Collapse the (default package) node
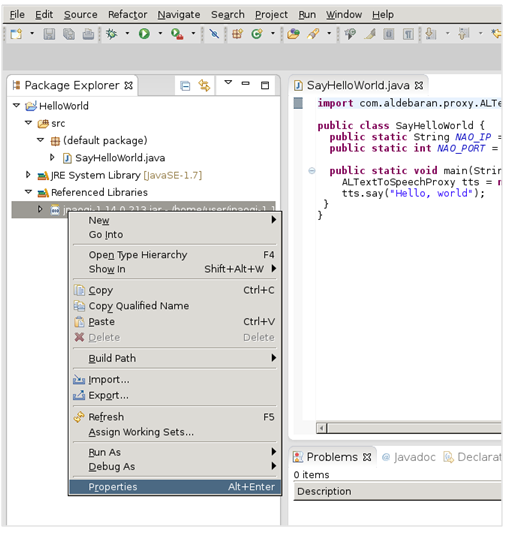 [x=41, y=140]
